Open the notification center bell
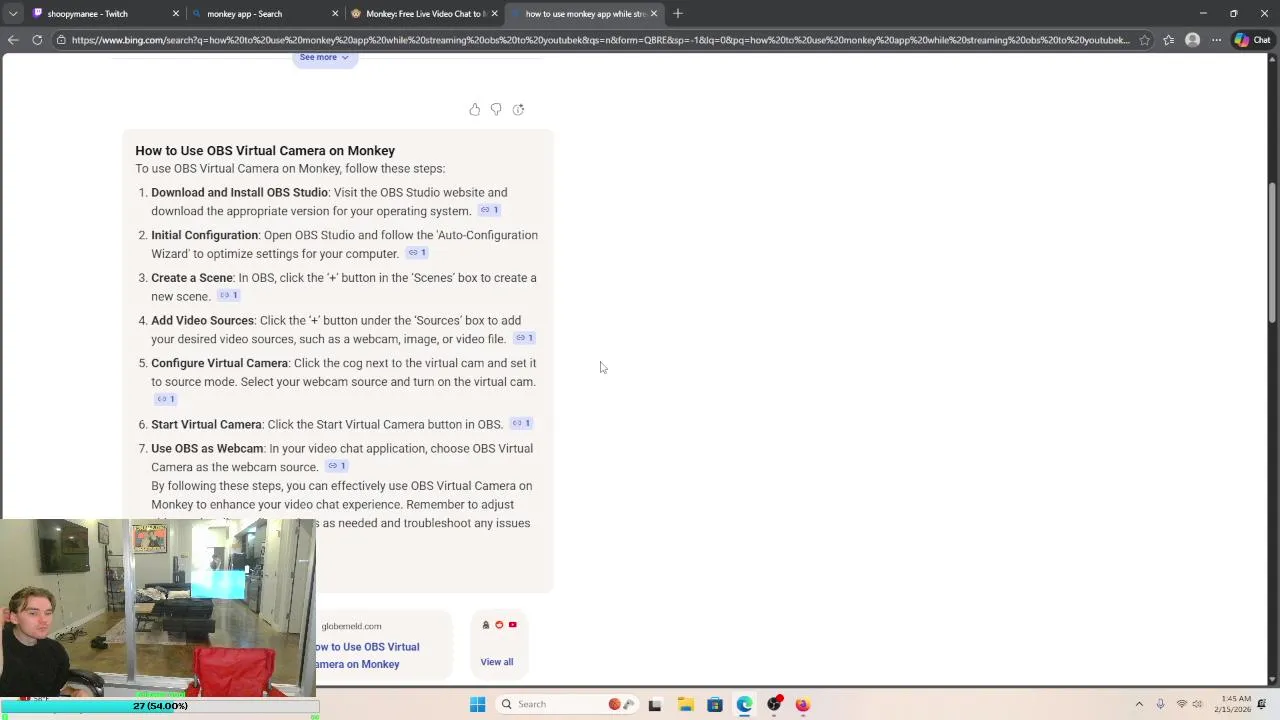The height and width of the screenshot is (720, 1280). tap(1262, 704)
